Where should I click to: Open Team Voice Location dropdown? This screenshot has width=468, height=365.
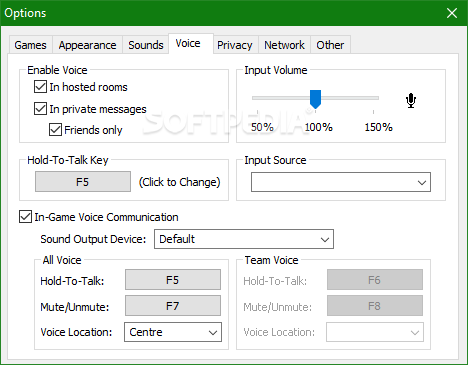pos(375,332)
